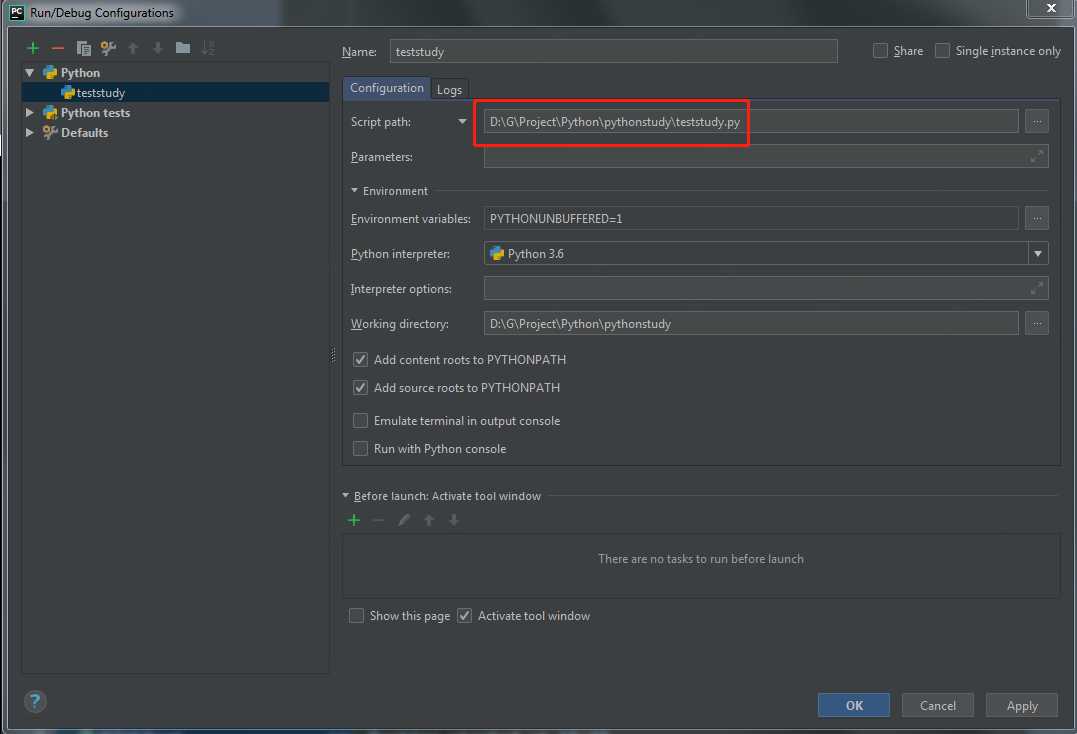Viewport: 1077px width, 734px height.
Task: Create new folder in configurations toolbar
Action: pyautogui.click(x=183, y=47)
